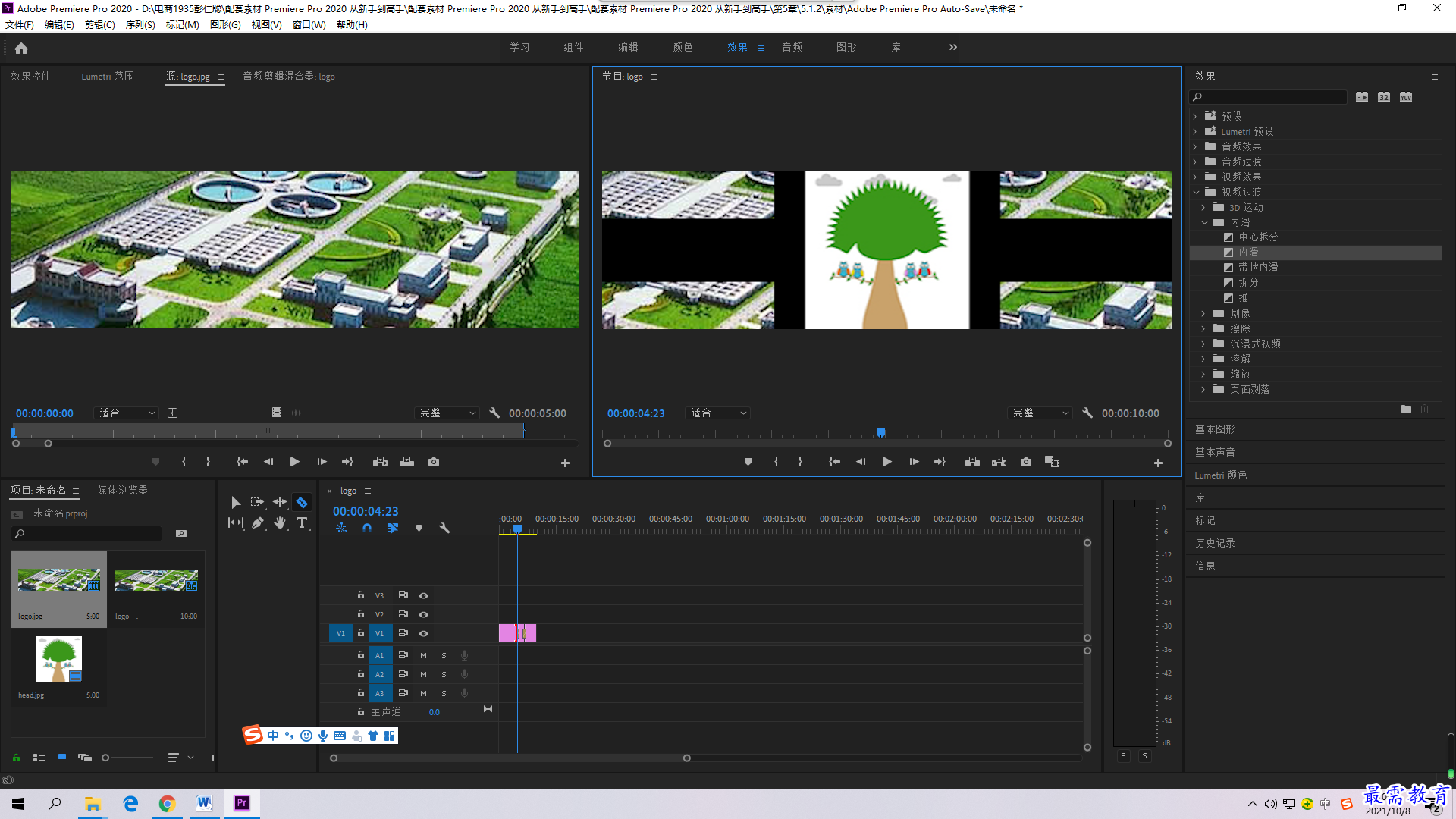Viewport: 1456px width, 819px height.
Task: Collapse the 视频过渡 folder
Action: click(x=1195, y=192)
